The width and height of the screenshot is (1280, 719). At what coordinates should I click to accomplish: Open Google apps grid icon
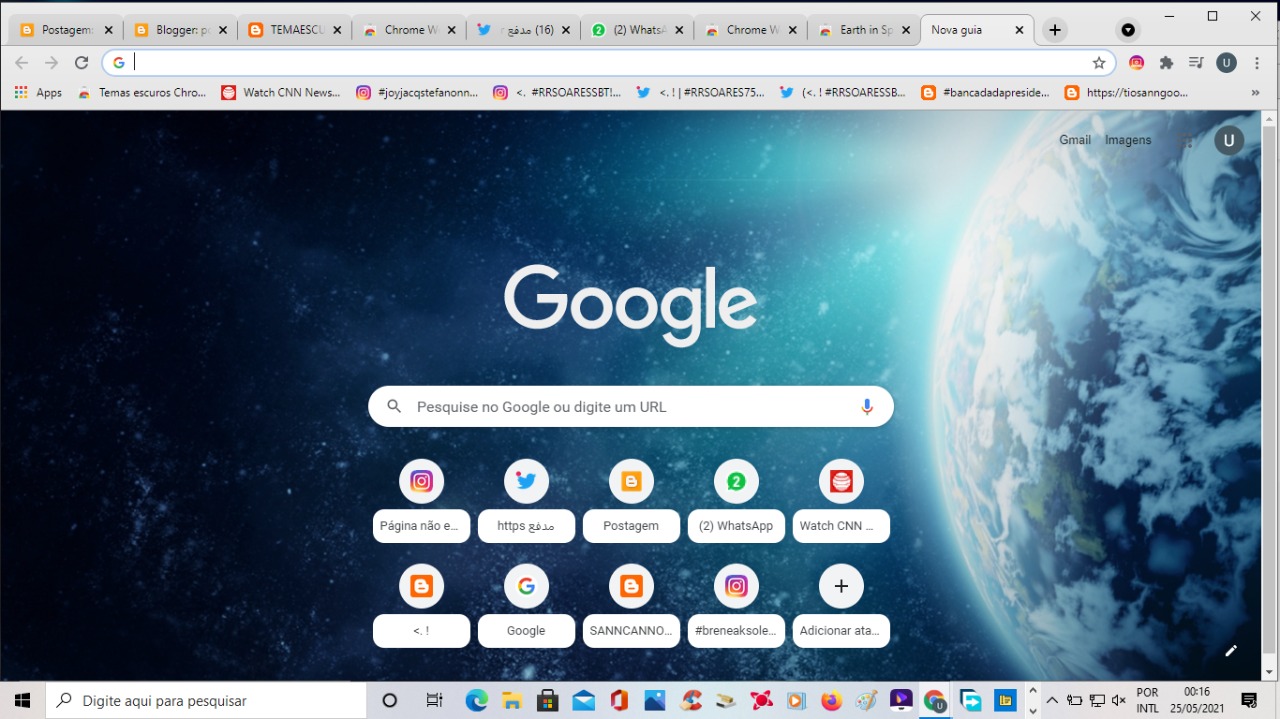tap(1186, 141)
